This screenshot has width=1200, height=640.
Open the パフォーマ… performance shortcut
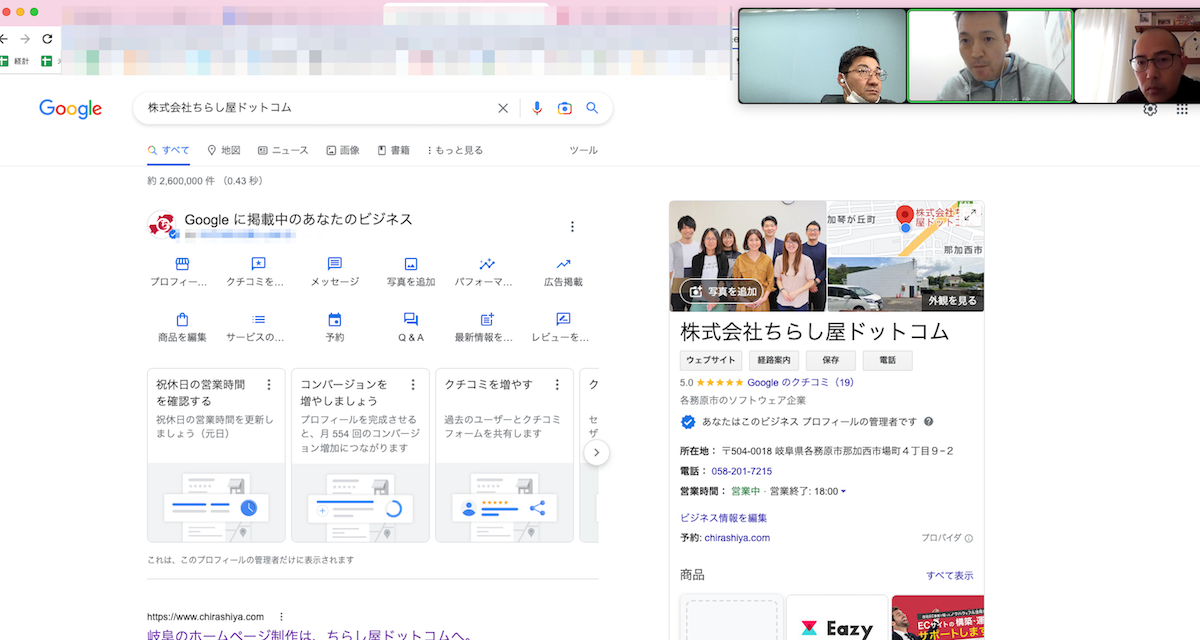pos(487,272)
